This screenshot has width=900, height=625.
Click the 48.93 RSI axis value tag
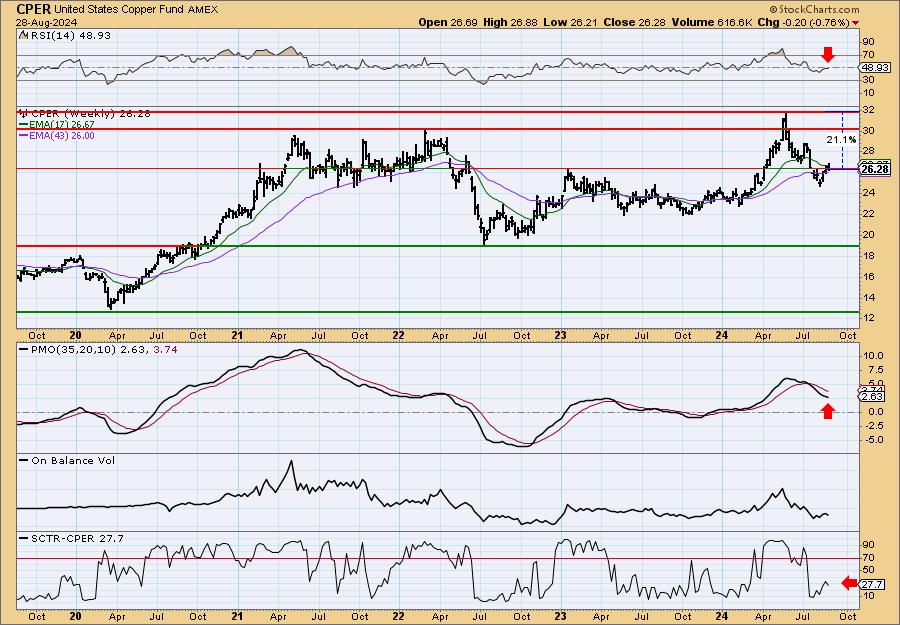click(x=874, y=67)
